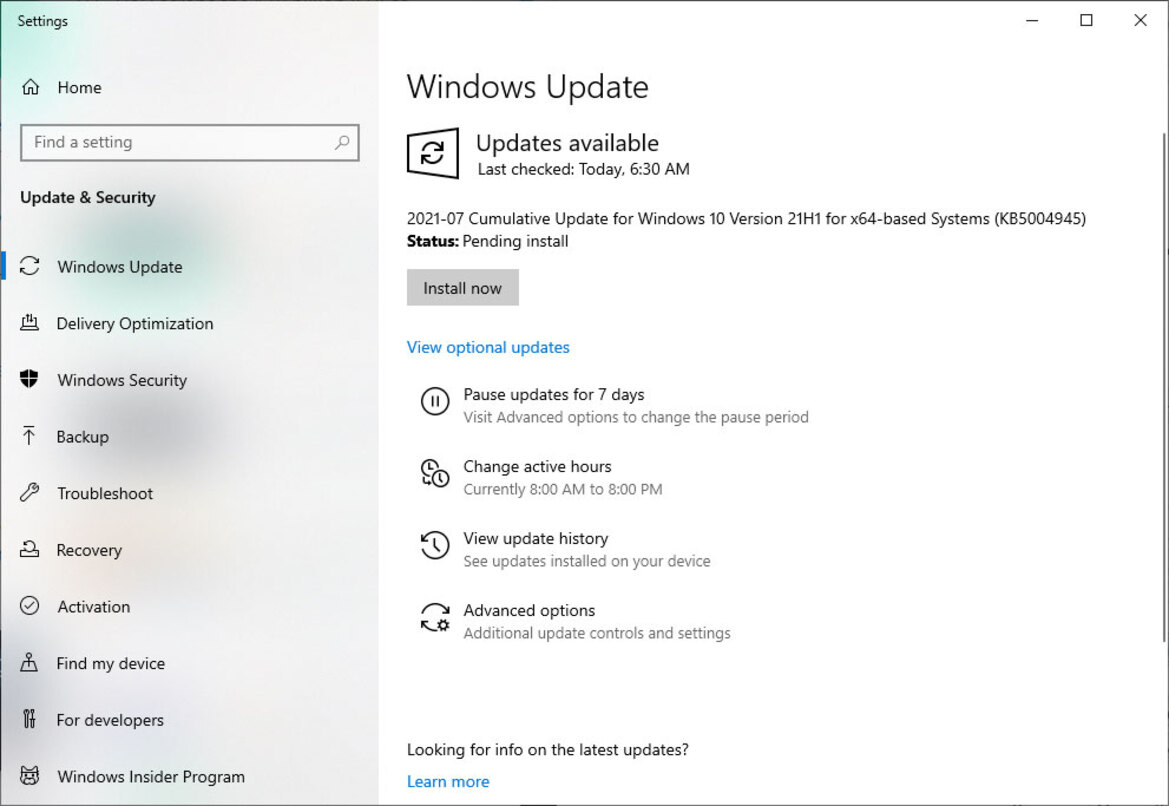Viewport: 1169px width, 806px height.
Task: Click the Windows Security shield icon
Action: pos(29,380)
